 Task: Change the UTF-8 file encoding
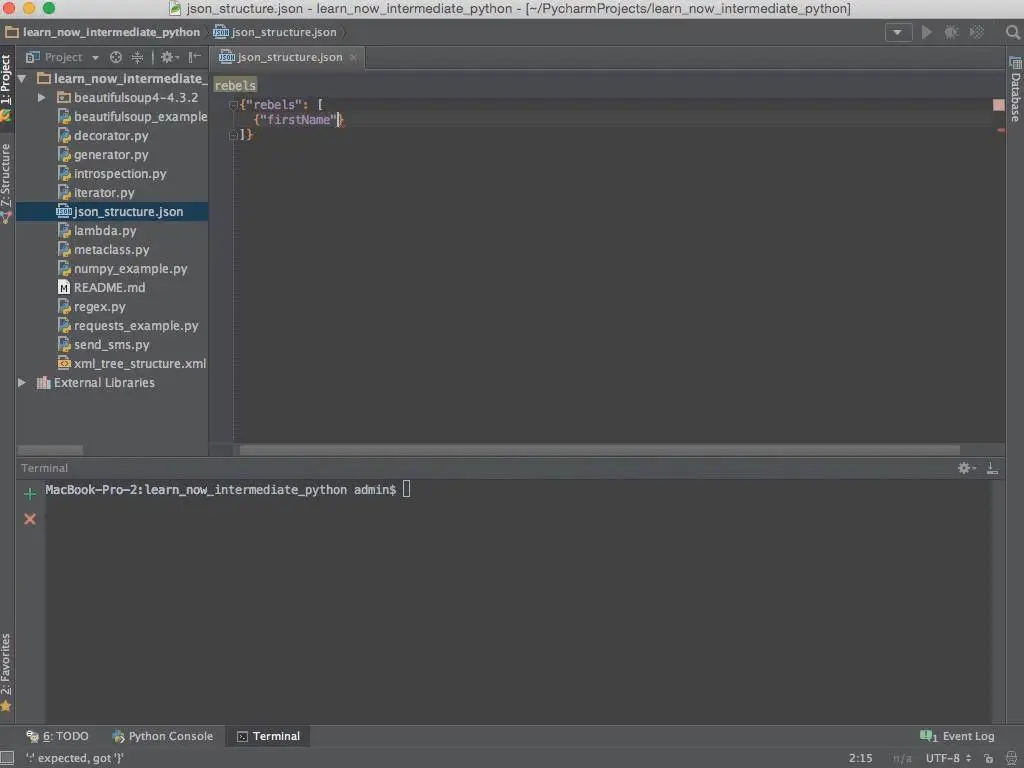pyautogui.click(x=948, y=758)
